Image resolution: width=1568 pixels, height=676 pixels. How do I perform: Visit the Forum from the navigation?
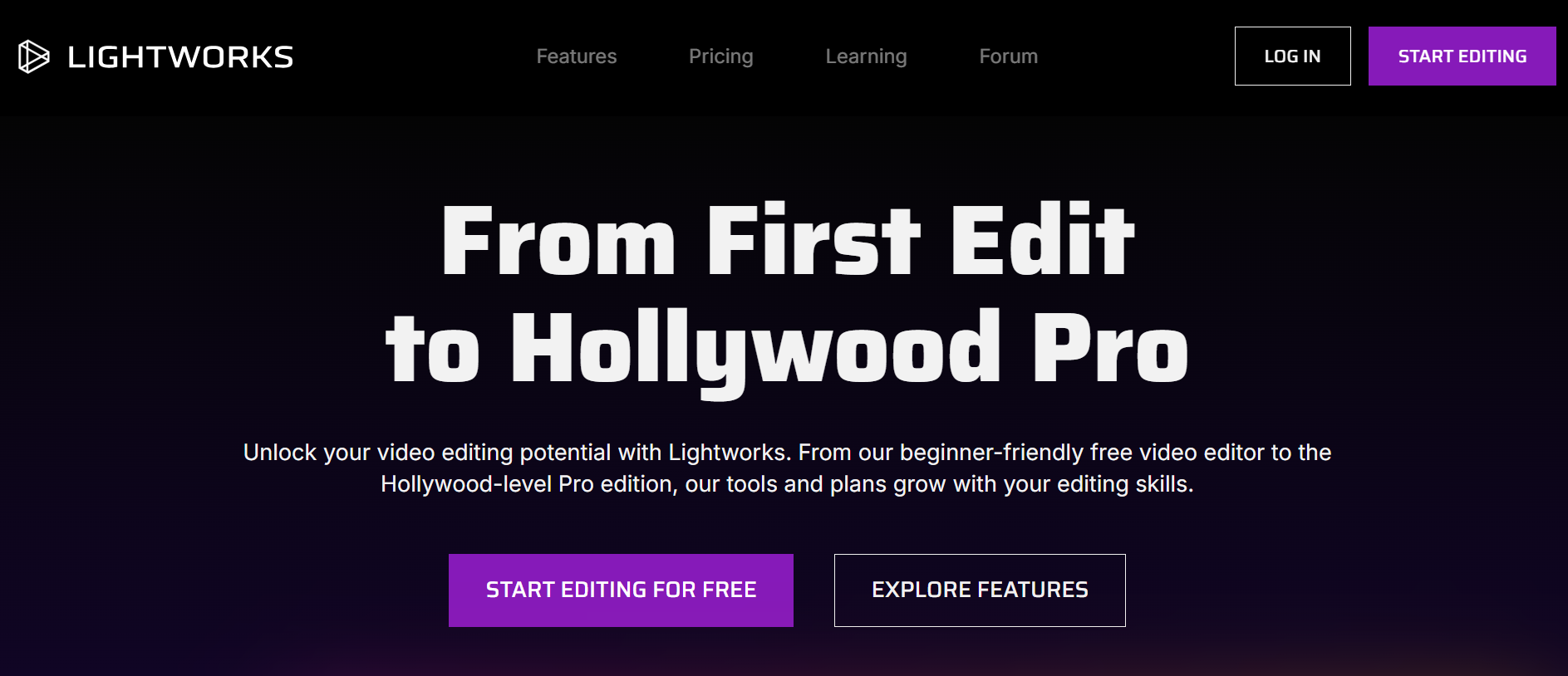point(1009,56)
